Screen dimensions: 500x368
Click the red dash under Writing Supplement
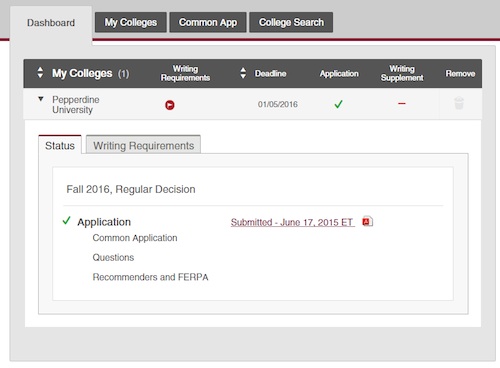[x=402, y=104]
